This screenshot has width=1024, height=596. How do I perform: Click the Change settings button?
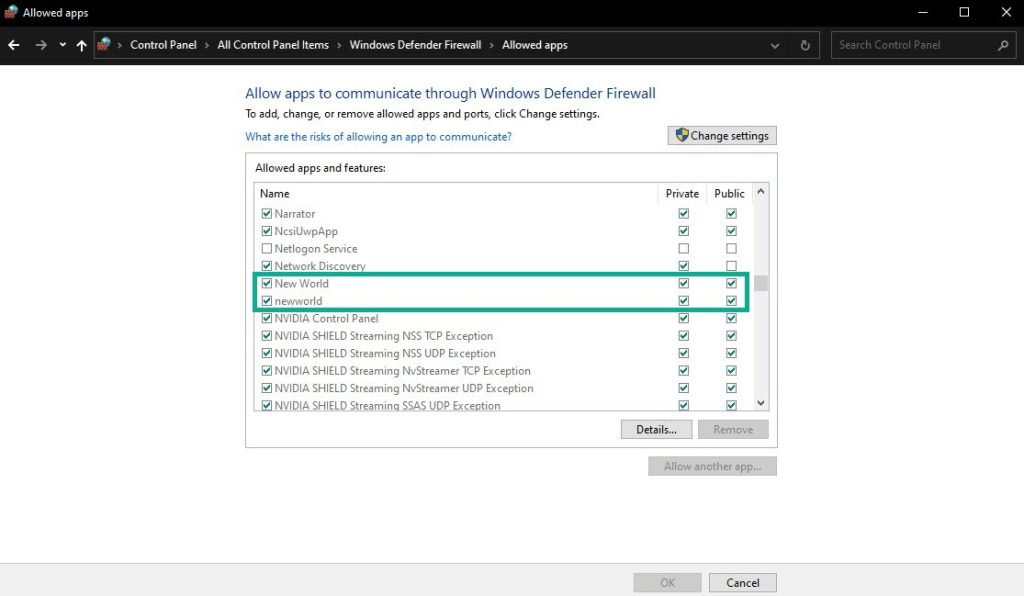pyautogui.click(x=722, y=135)
